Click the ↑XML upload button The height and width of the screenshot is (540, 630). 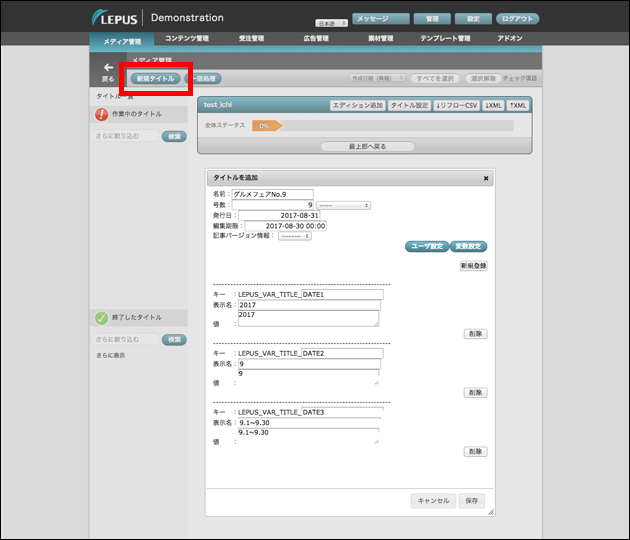point(518,105)
